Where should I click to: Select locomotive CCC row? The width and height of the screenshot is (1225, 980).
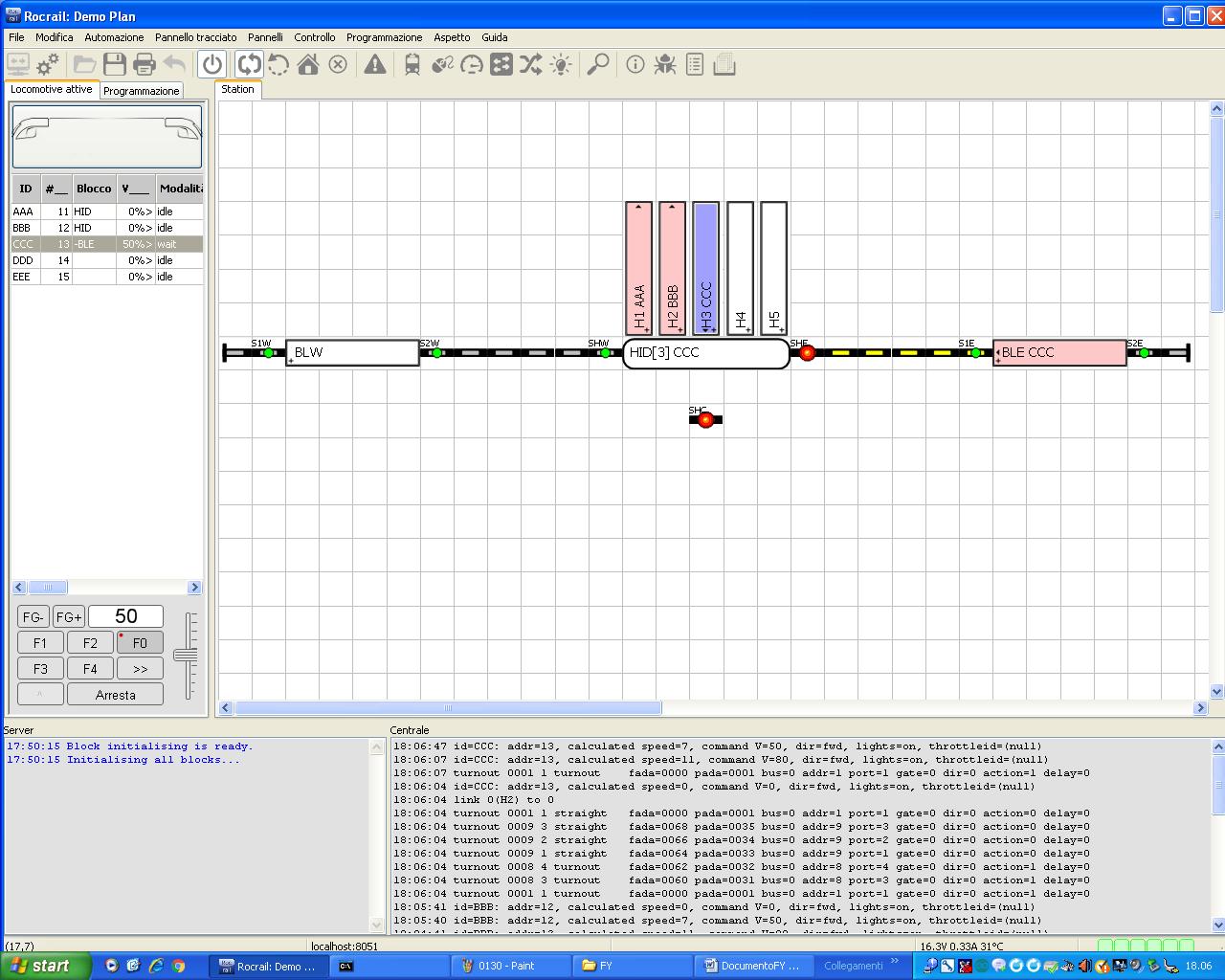pos(107,244)
